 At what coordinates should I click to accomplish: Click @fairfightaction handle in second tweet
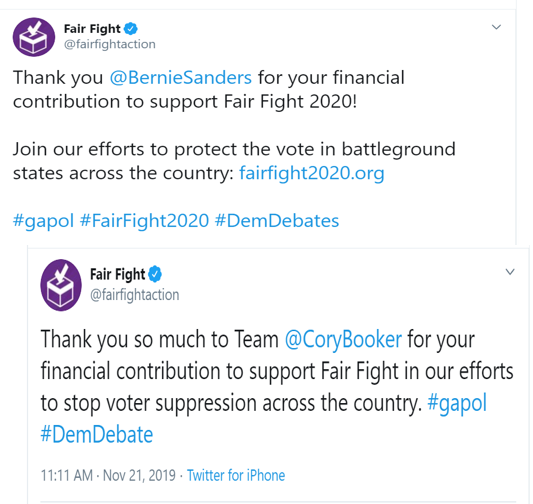[135, 295]
